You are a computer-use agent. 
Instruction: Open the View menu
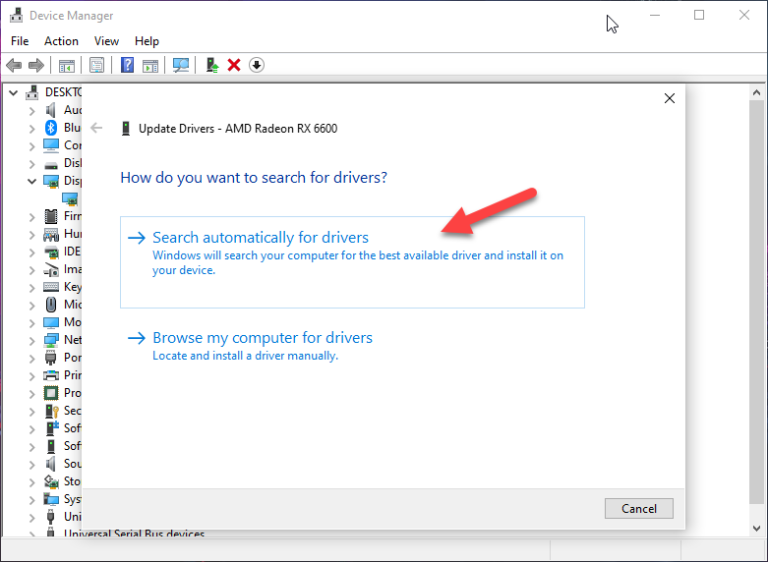pyautogui.click(x=106, y=41)
